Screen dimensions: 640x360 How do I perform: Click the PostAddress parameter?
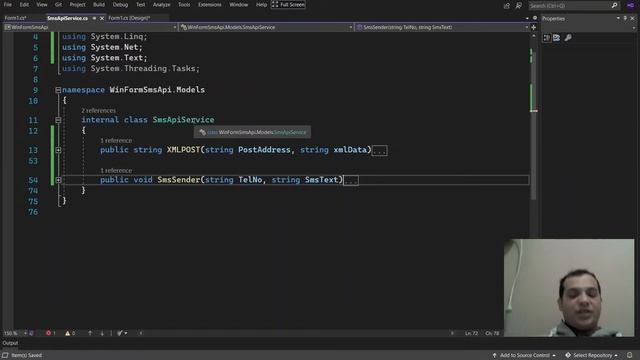(264, 150)
